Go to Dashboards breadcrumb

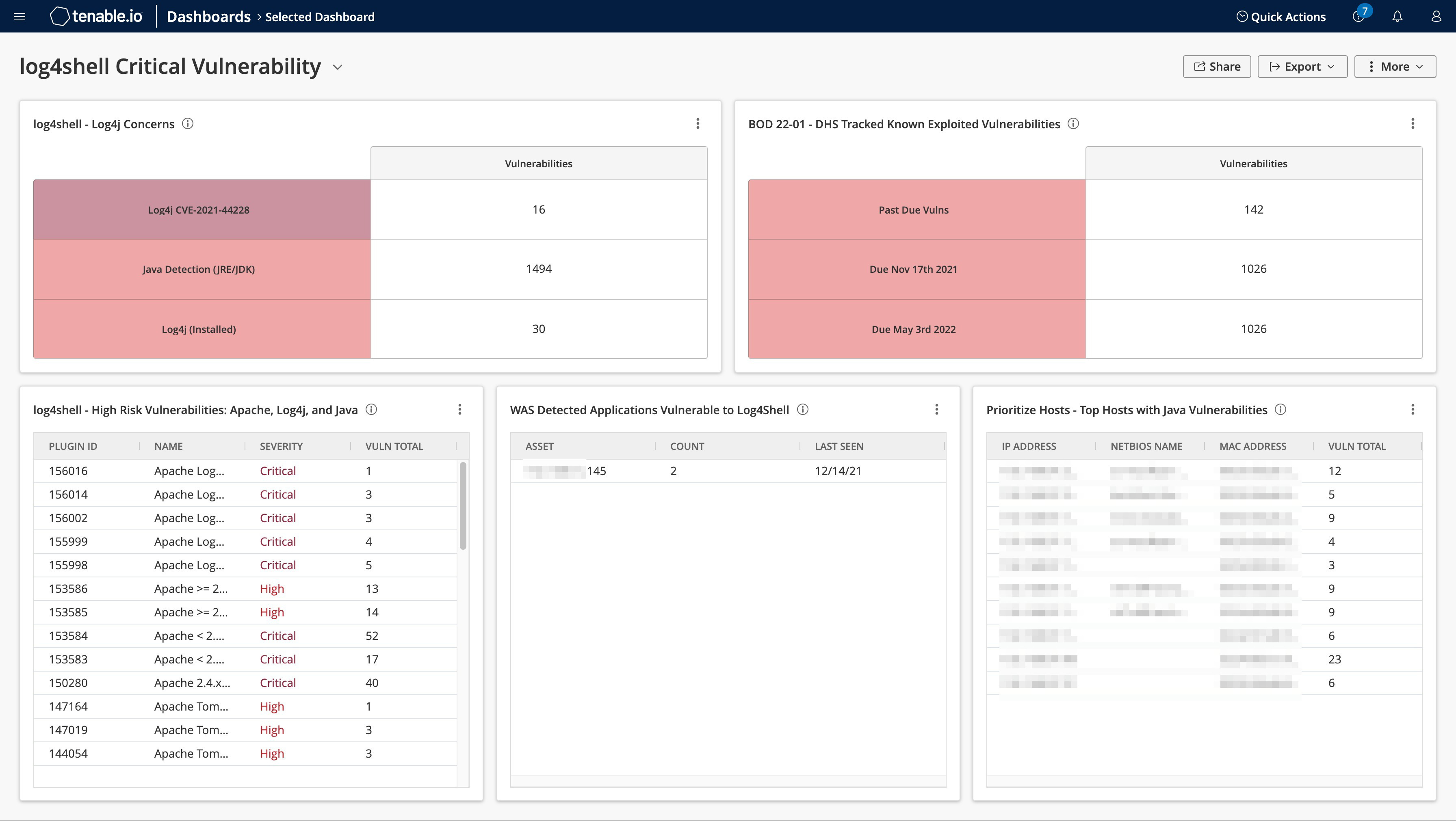(x=208, y=16)
